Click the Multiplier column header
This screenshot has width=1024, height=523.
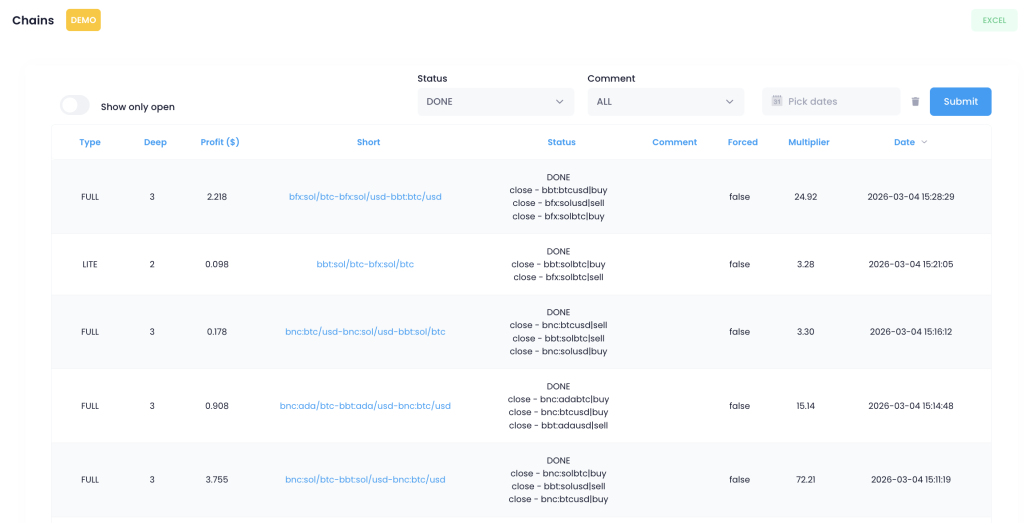(x=808, y=142)
